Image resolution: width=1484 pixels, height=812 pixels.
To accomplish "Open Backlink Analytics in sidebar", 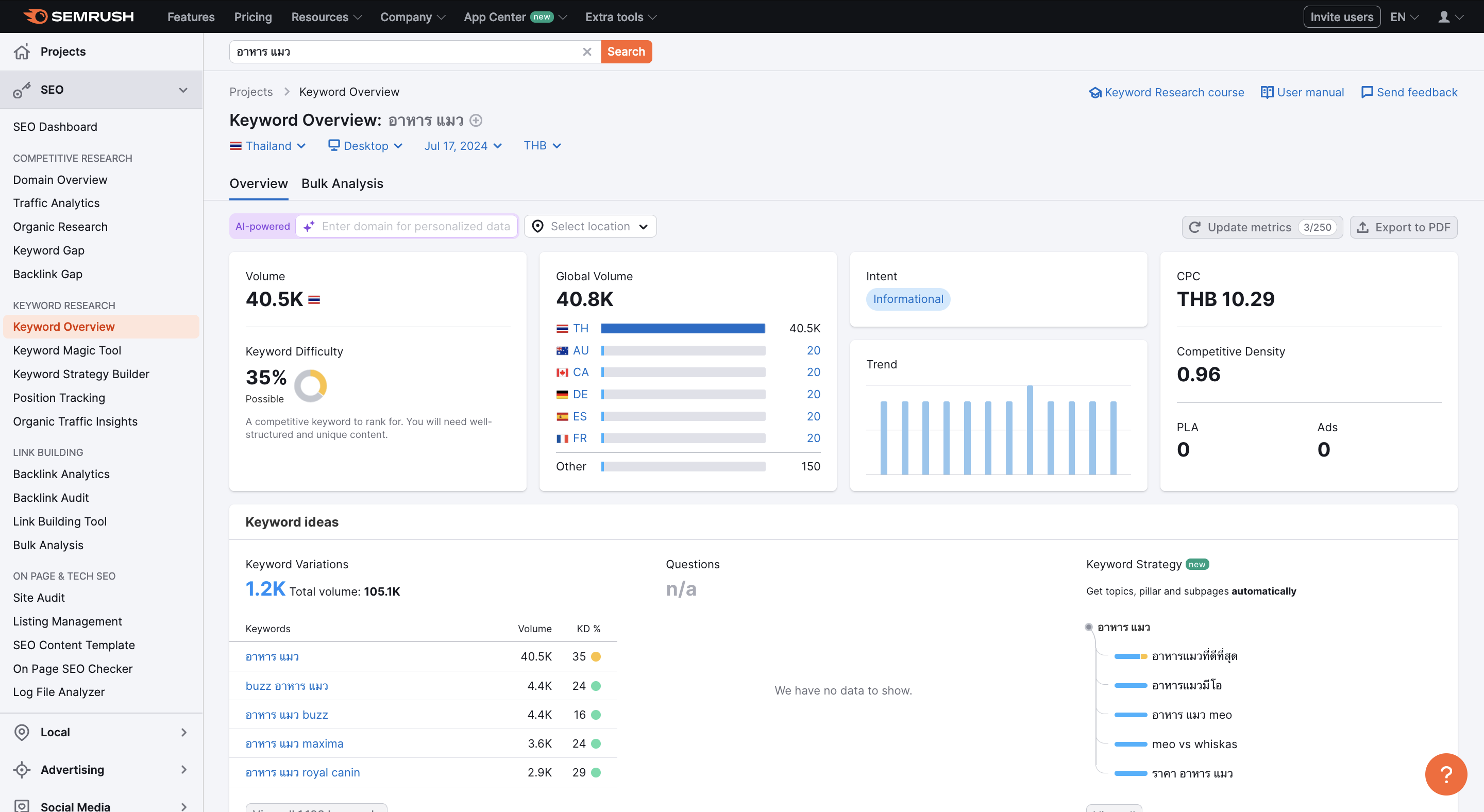I will [61, 474].
